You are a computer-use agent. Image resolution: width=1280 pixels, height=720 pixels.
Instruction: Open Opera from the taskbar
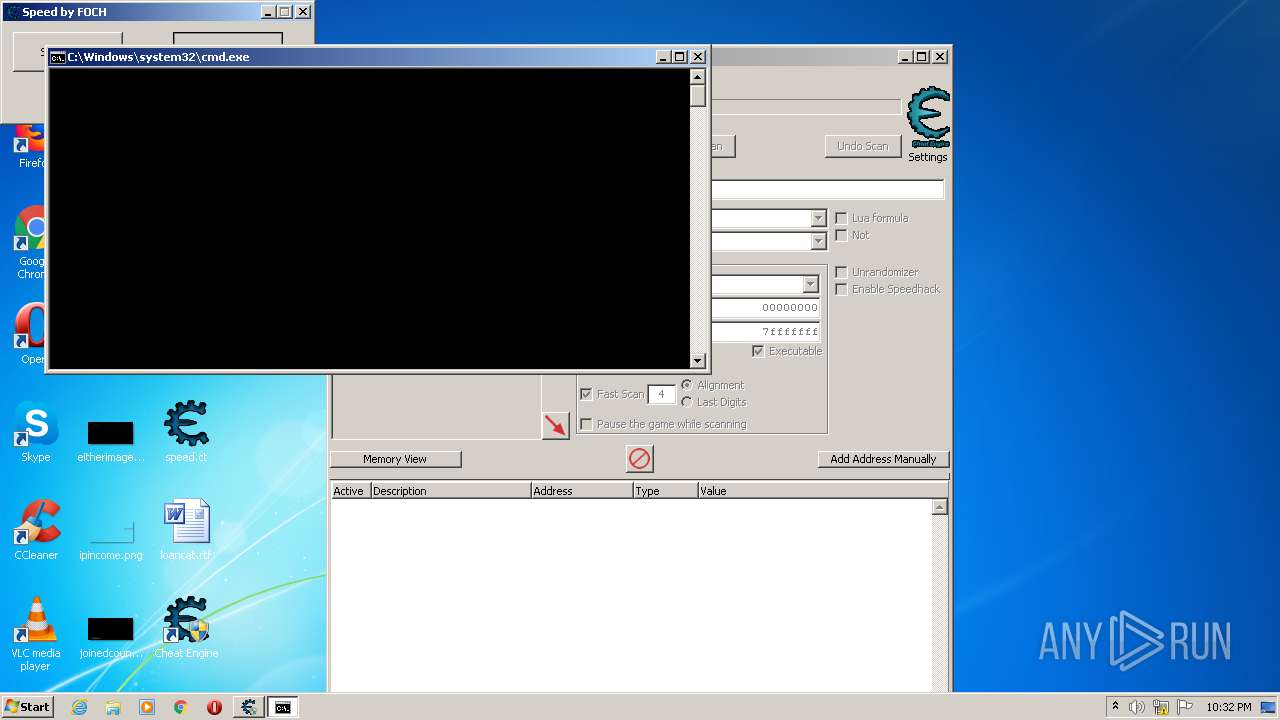tap(214, 707)
